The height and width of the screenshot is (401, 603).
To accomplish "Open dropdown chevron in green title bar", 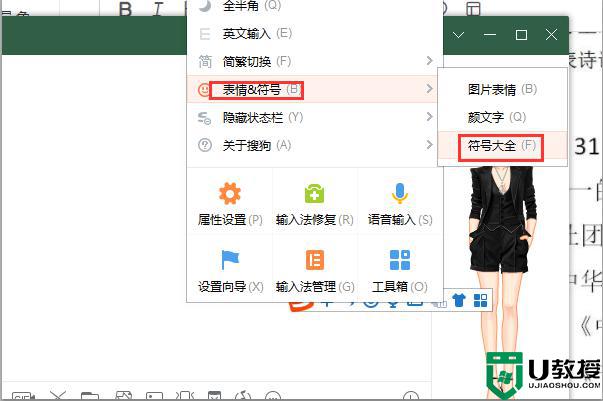I will click(458, 35).
